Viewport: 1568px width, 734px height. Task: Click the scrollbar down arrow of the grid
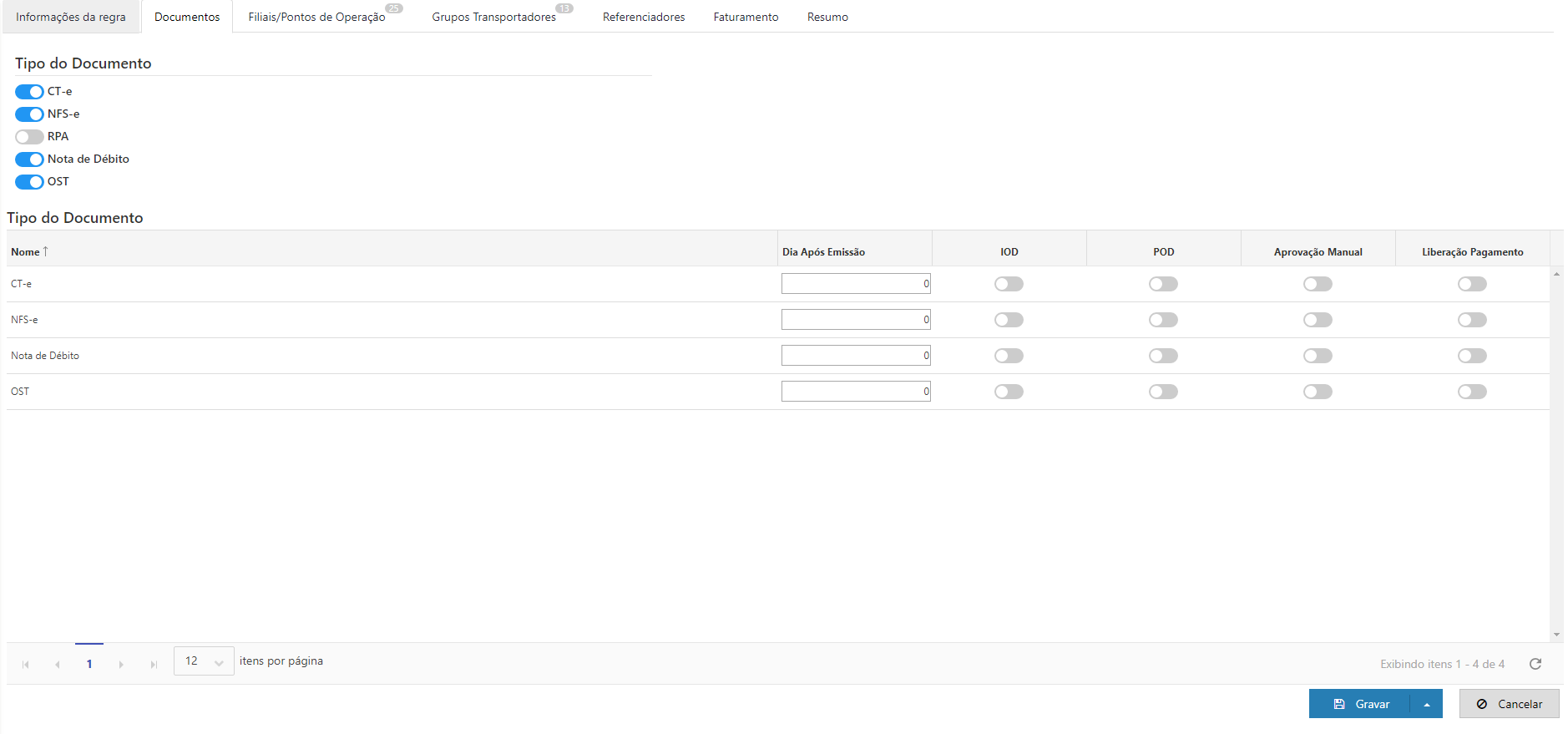pos(1556,635)
